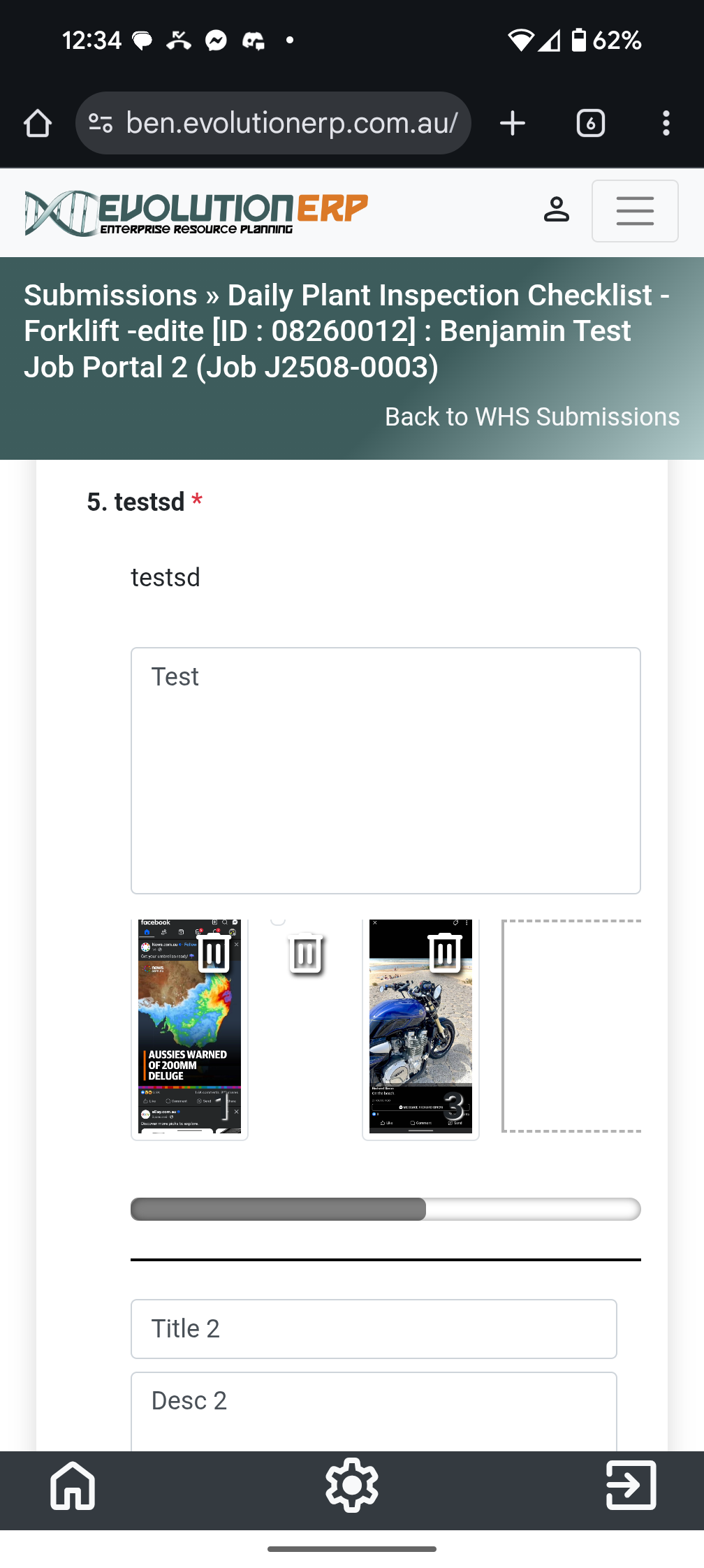Viewport: 704px width, 1568px height.
Task: Delete the blank second photo
Action: (305, 953)
